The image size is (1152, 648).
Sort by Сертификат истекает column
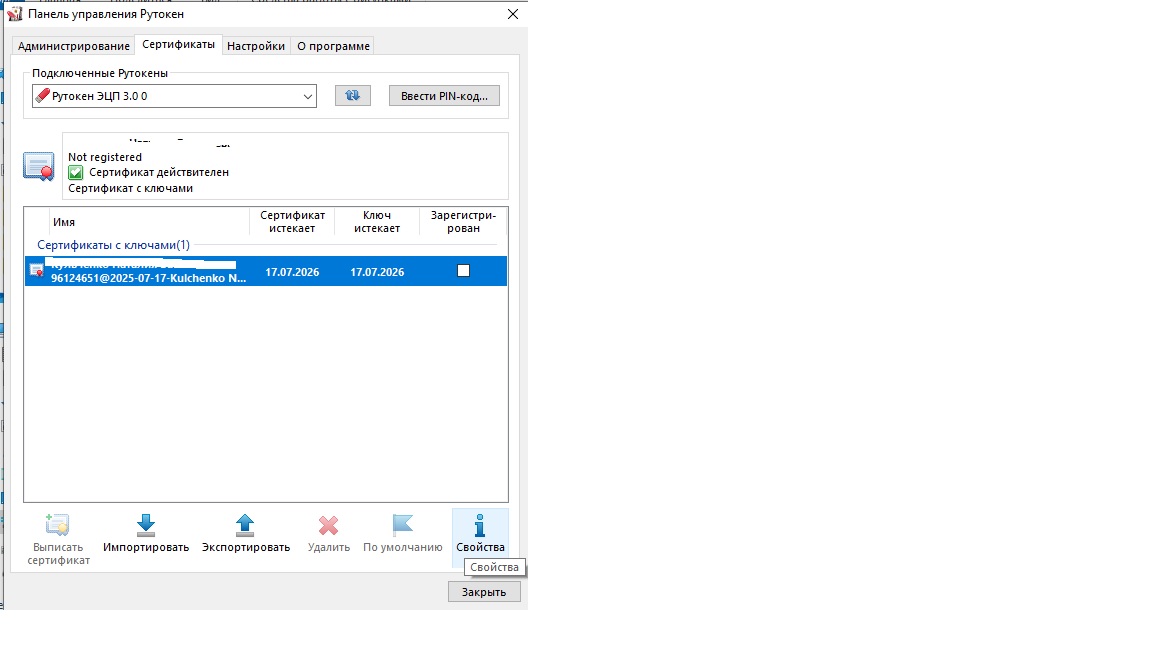coord(292,222)
